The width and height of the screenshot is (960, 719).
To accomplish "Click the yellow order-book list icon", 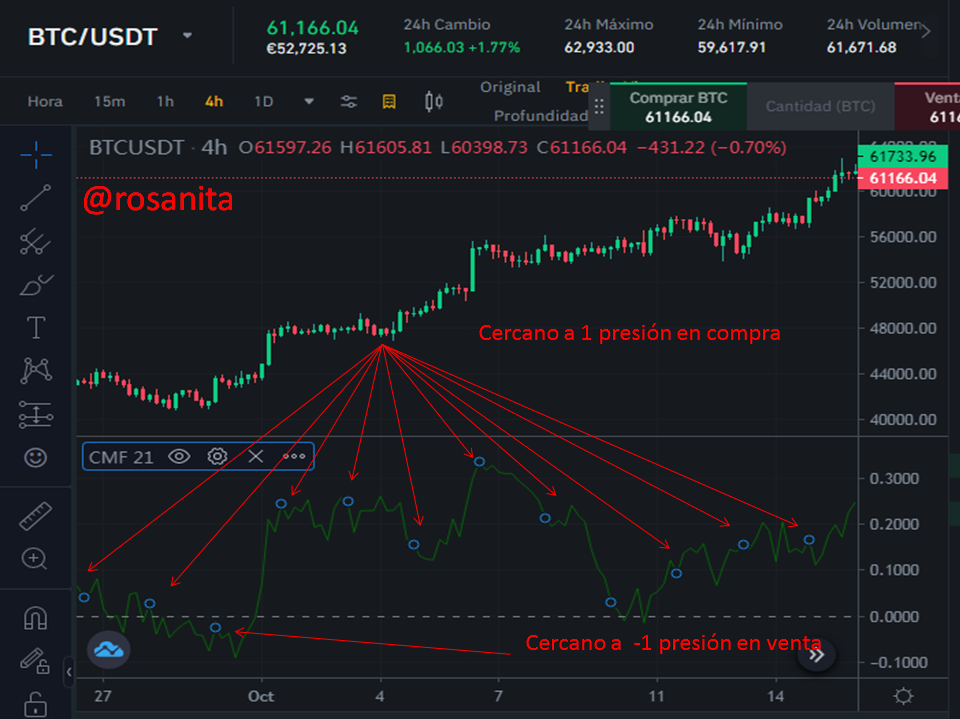I will coord(389,102).
